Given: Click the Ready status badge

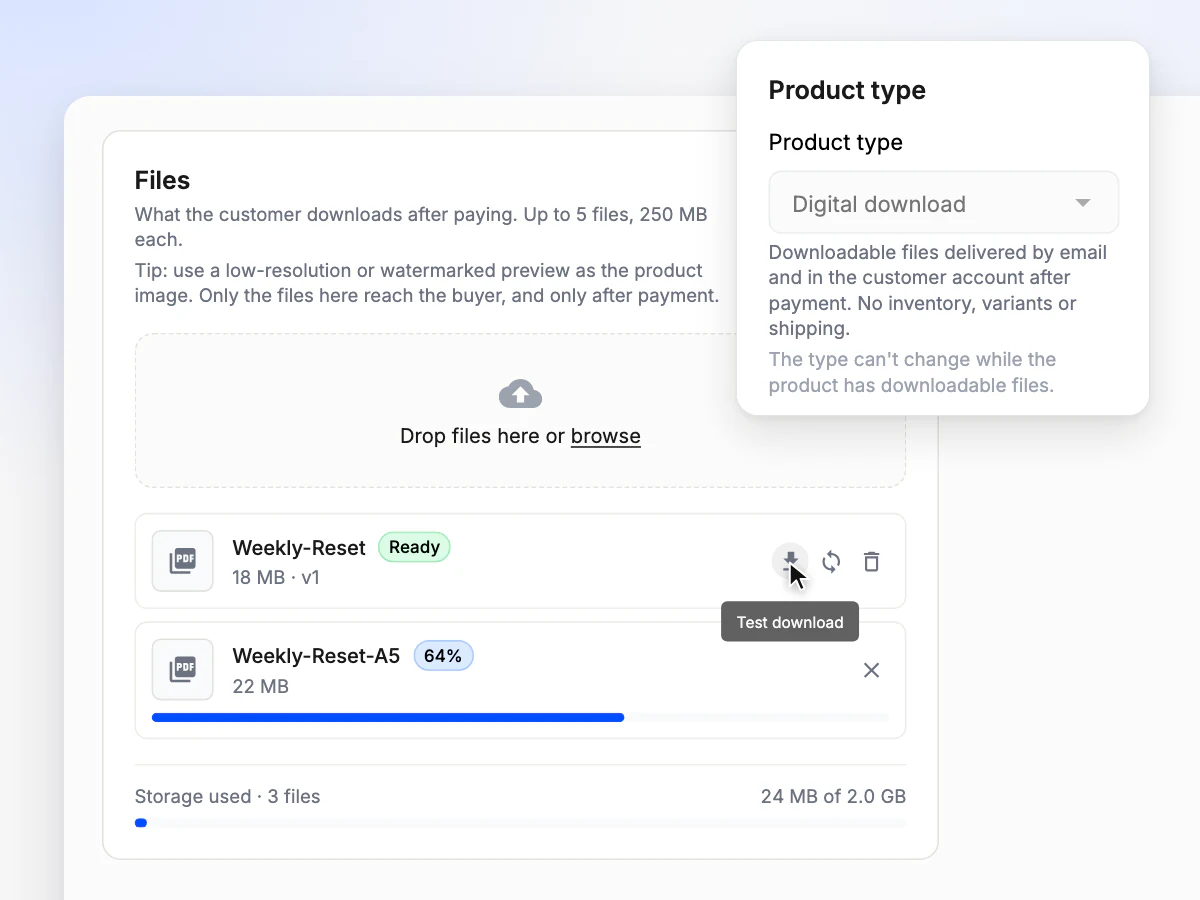Looking at the screenshot, I should (x=414, y=547).
